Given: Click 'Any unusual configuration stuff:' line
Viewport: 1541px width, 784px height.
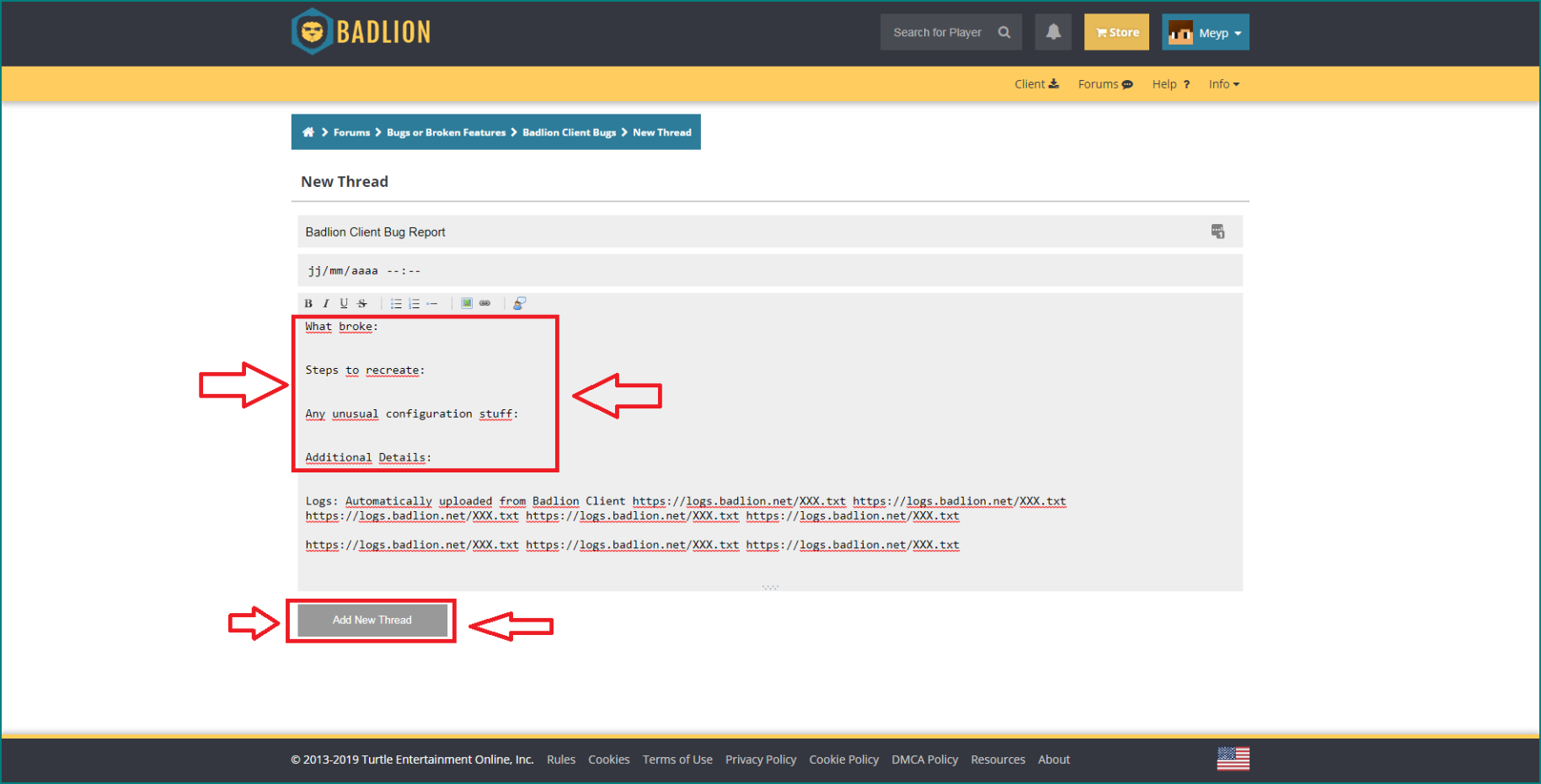Looking at the screenshot, I should coord(412,414).
